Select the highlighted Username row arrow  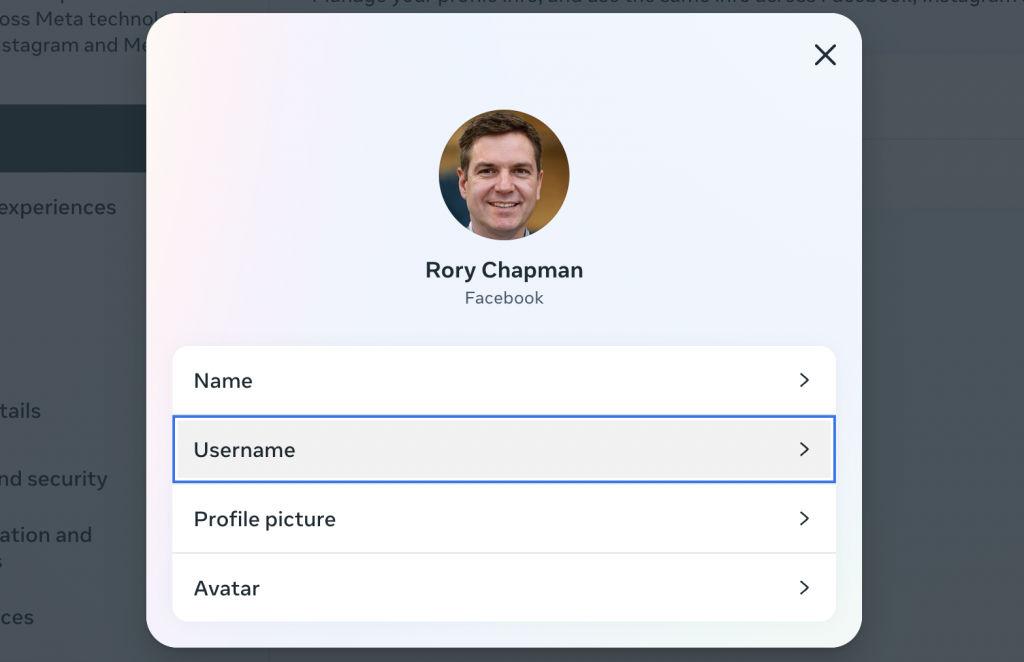click(805, 449)
